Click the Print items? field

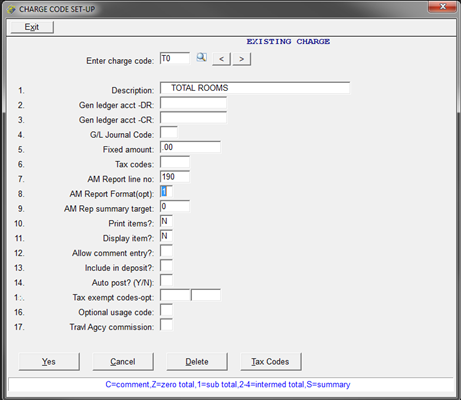point(166,221)
